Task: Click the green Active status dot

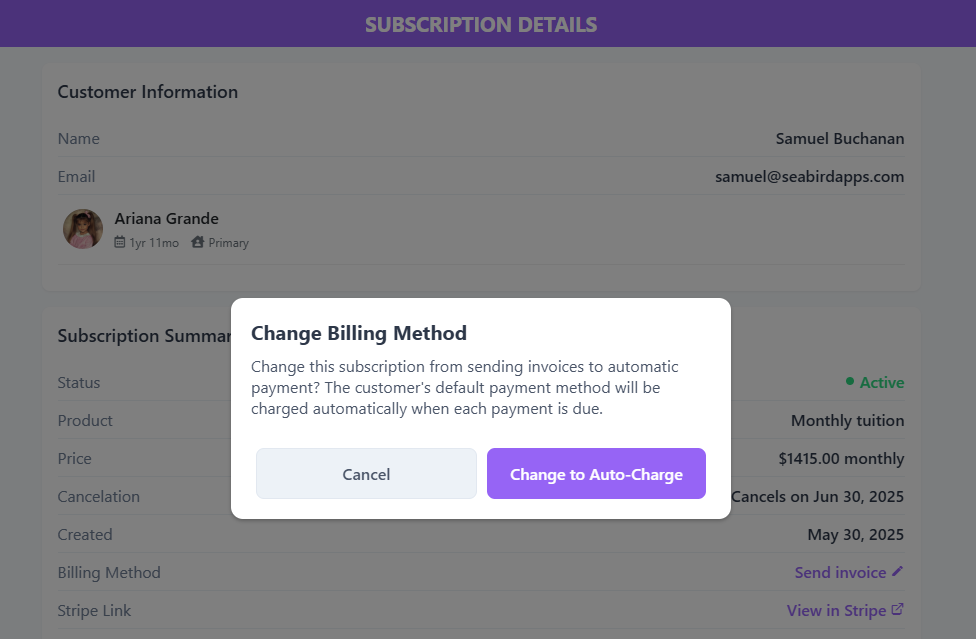Action: coord(850,381)
